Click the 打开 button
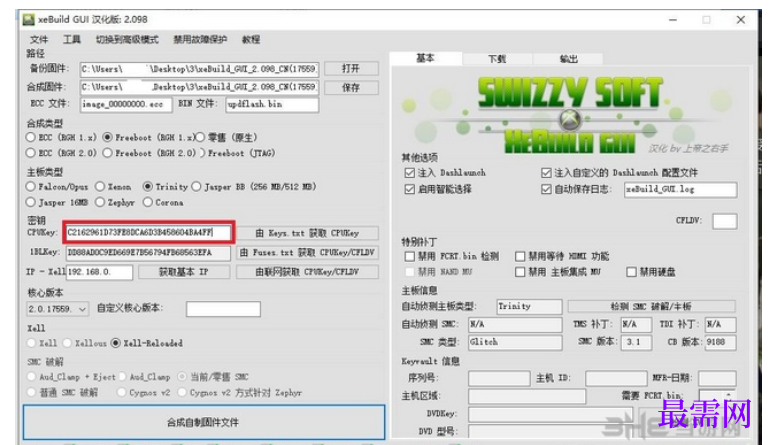This screenshot has height=445, width=770. point(351,68)
